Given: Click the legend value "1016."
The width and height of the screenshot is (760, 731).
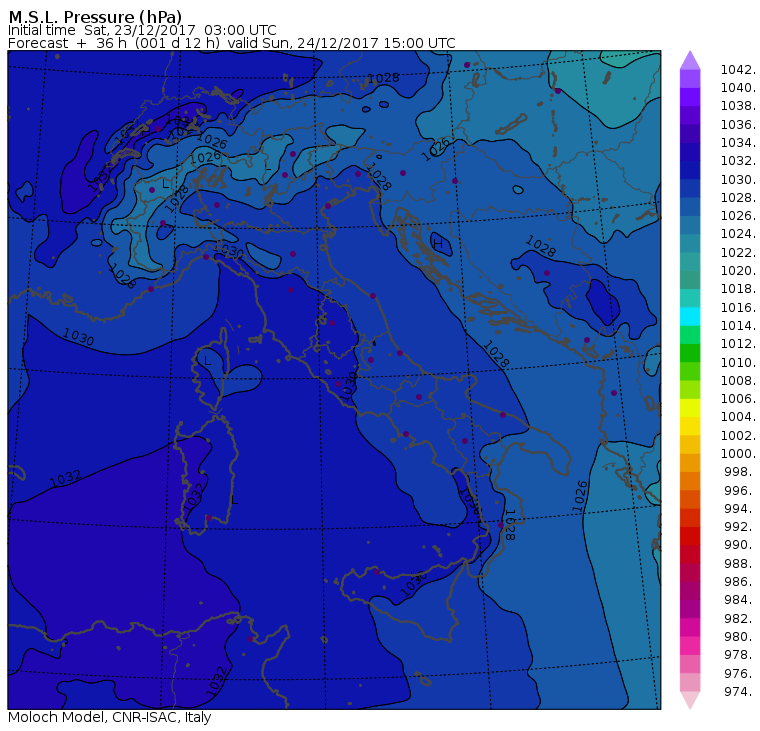Looking at the screenshot, I should (738, 307).
